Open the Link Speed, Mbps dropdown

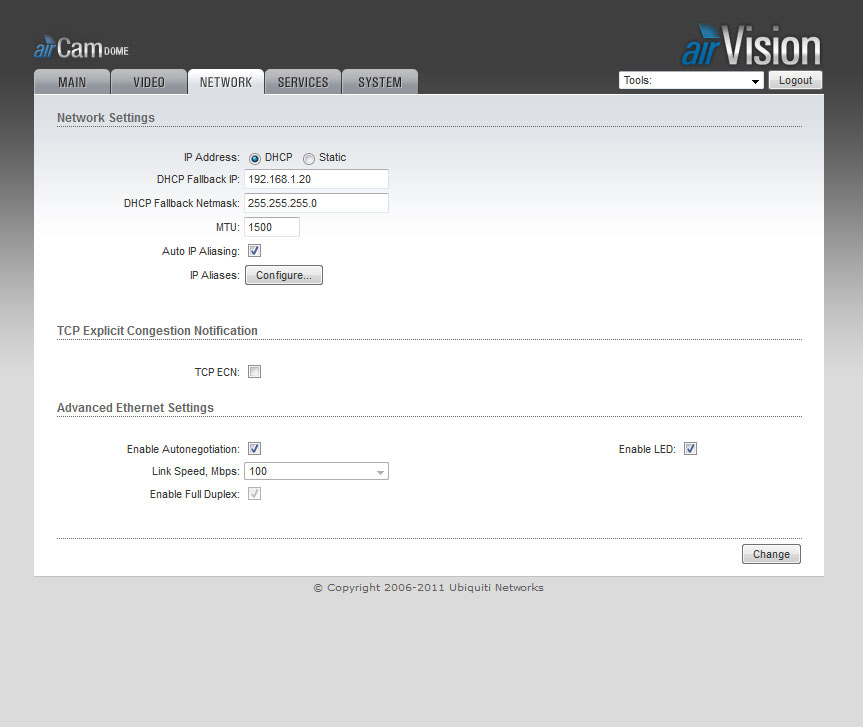coord(316,472)
